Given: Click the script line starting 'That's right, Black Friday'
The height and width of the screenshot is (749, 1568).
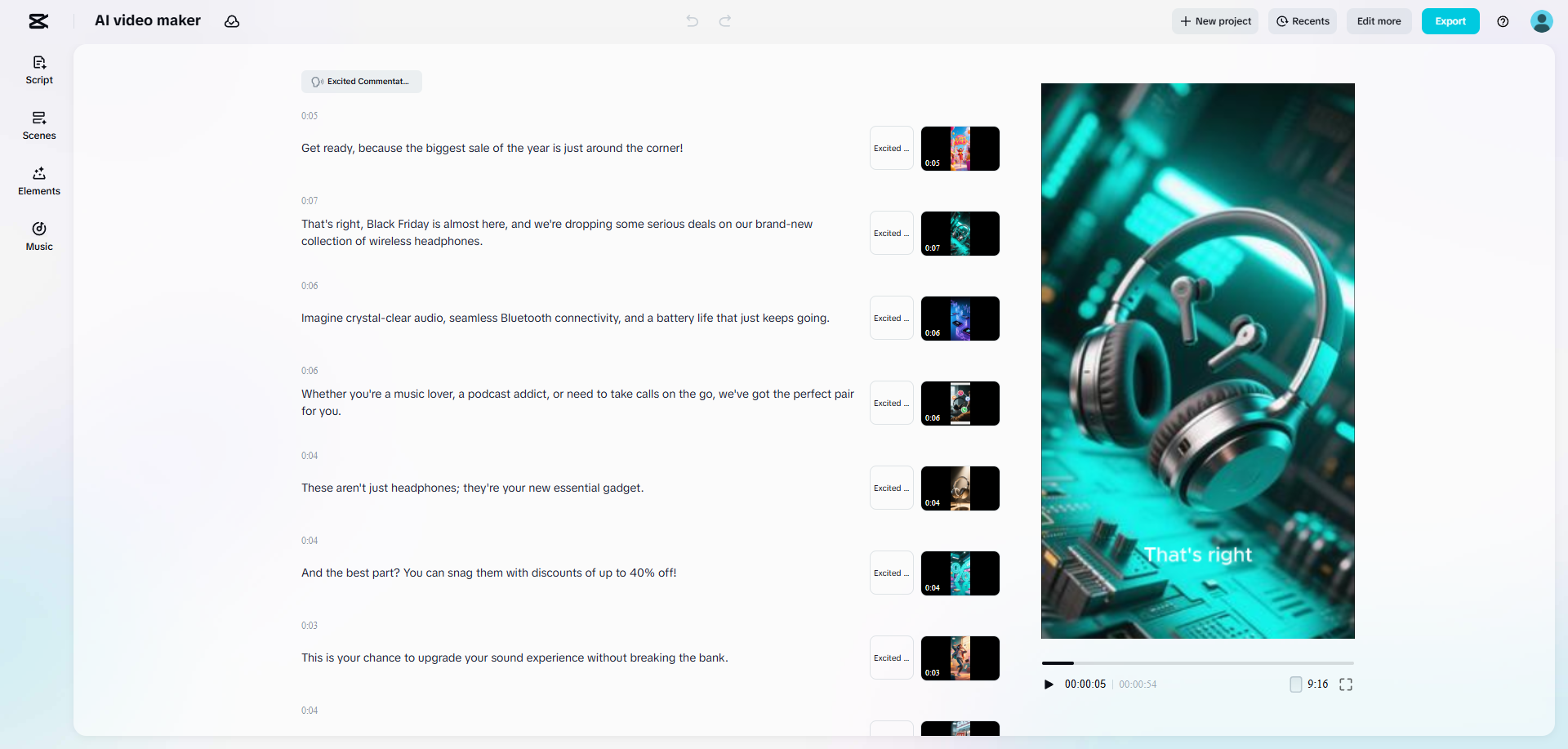Looking at the screenshot, I should click(557, 233).
